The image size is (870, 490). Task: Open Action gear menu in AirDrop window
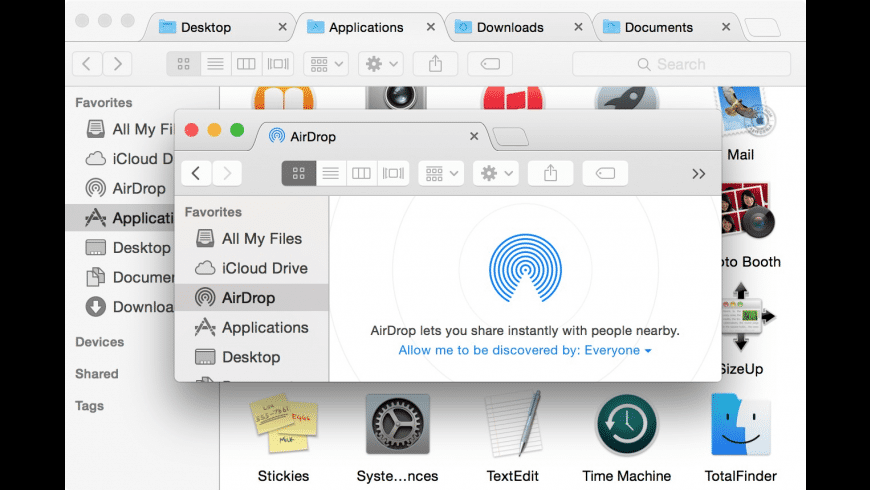click(496, 173)
